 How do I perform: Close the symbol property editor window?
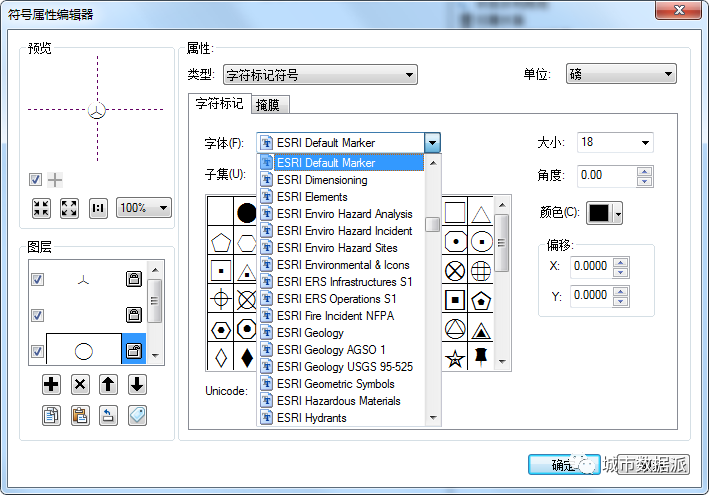[678, 10]
